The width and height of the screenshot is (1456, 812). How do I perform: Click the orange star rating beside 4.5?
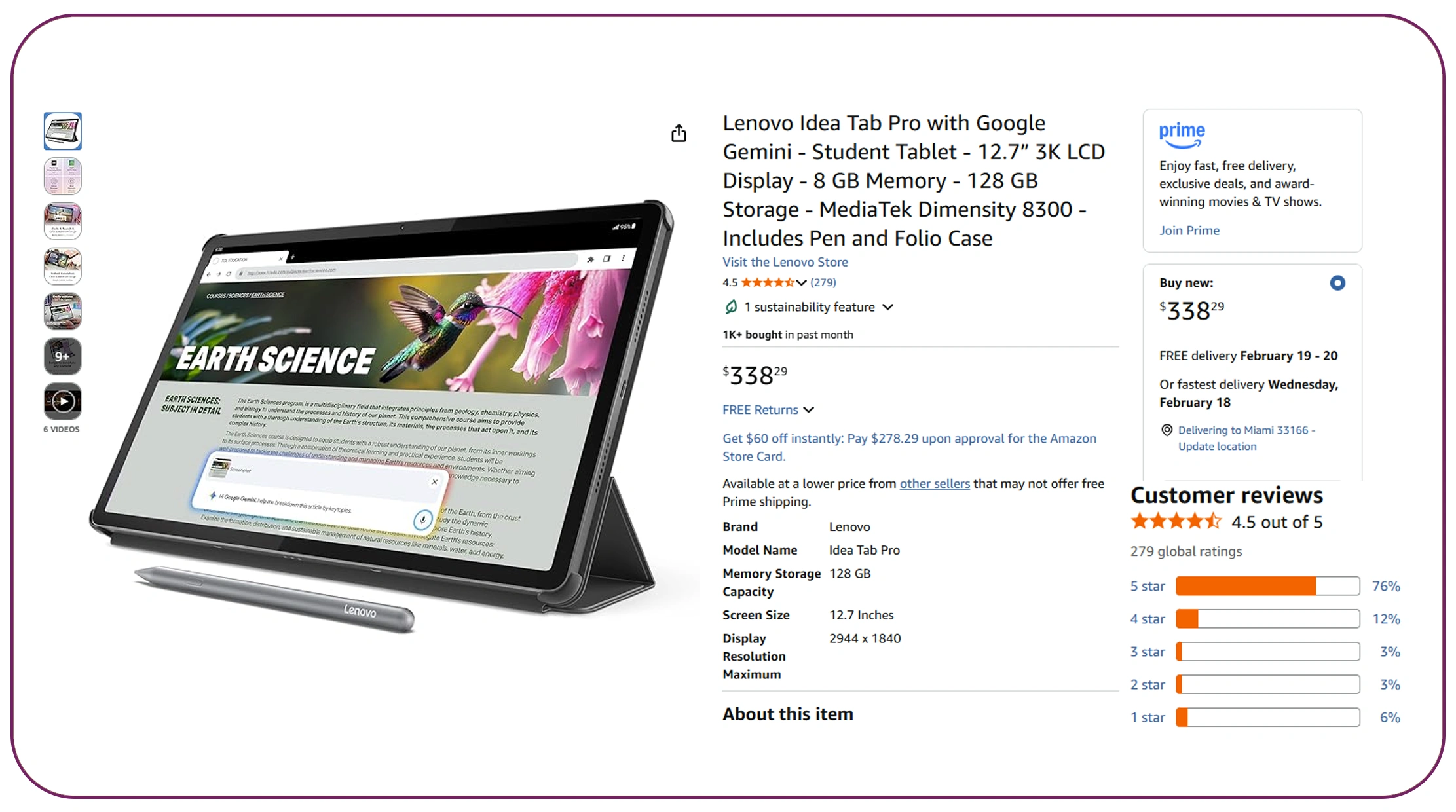tap(768, 282)
